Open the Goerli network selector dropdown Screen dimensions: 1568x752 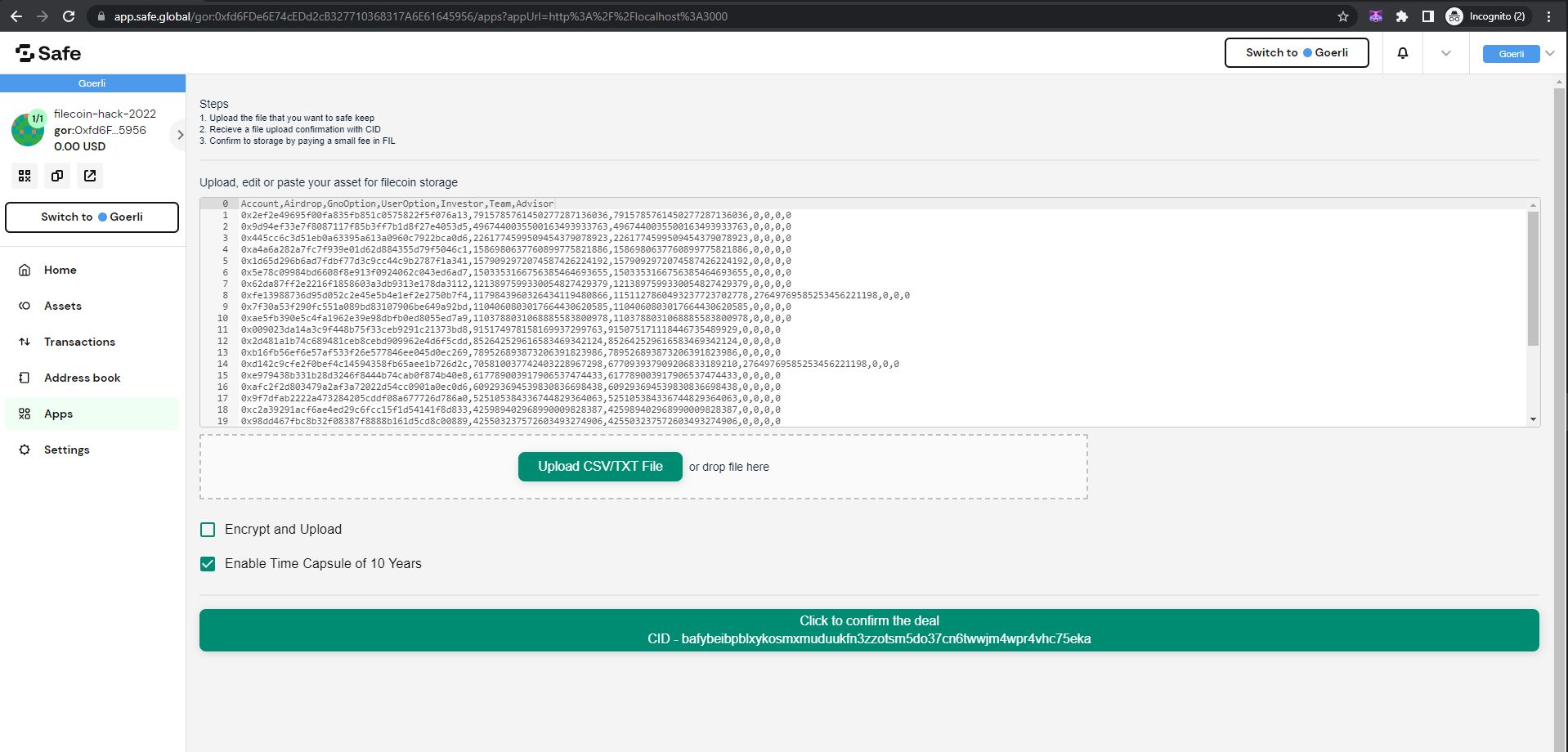point(1520,53)
